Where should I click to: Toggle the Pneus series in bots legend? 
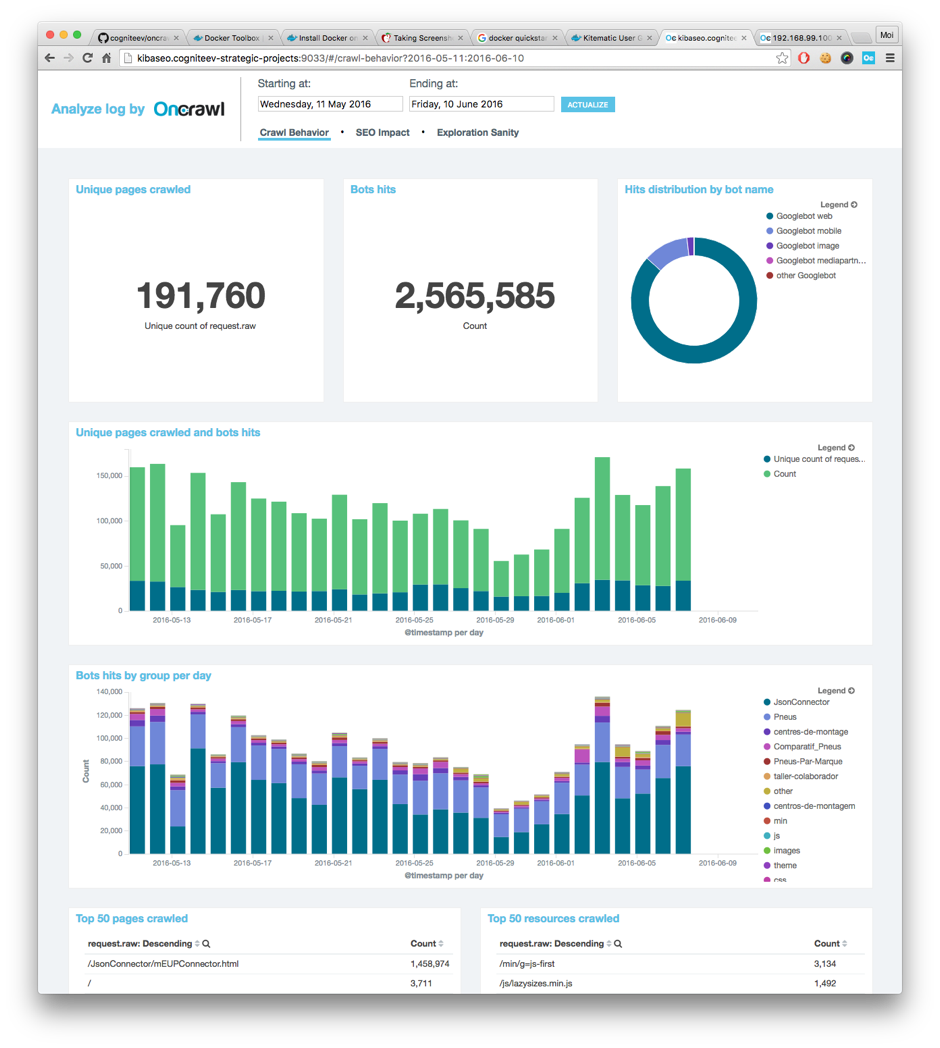click(x=786, y=717)
